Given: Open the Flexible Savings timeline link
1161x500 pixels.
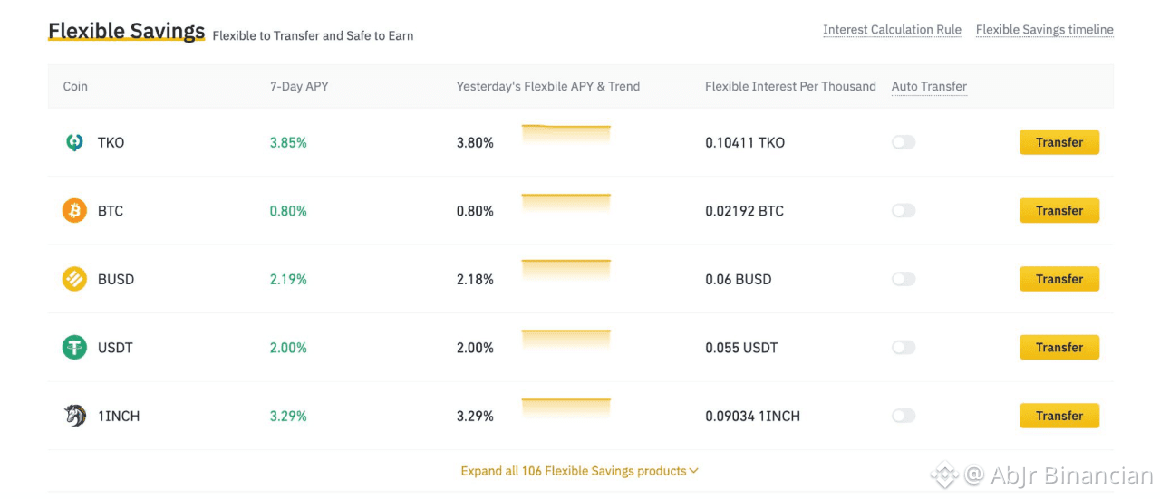Looking at the screenshot, I should pyautogui.click(x=1044, y=30).
